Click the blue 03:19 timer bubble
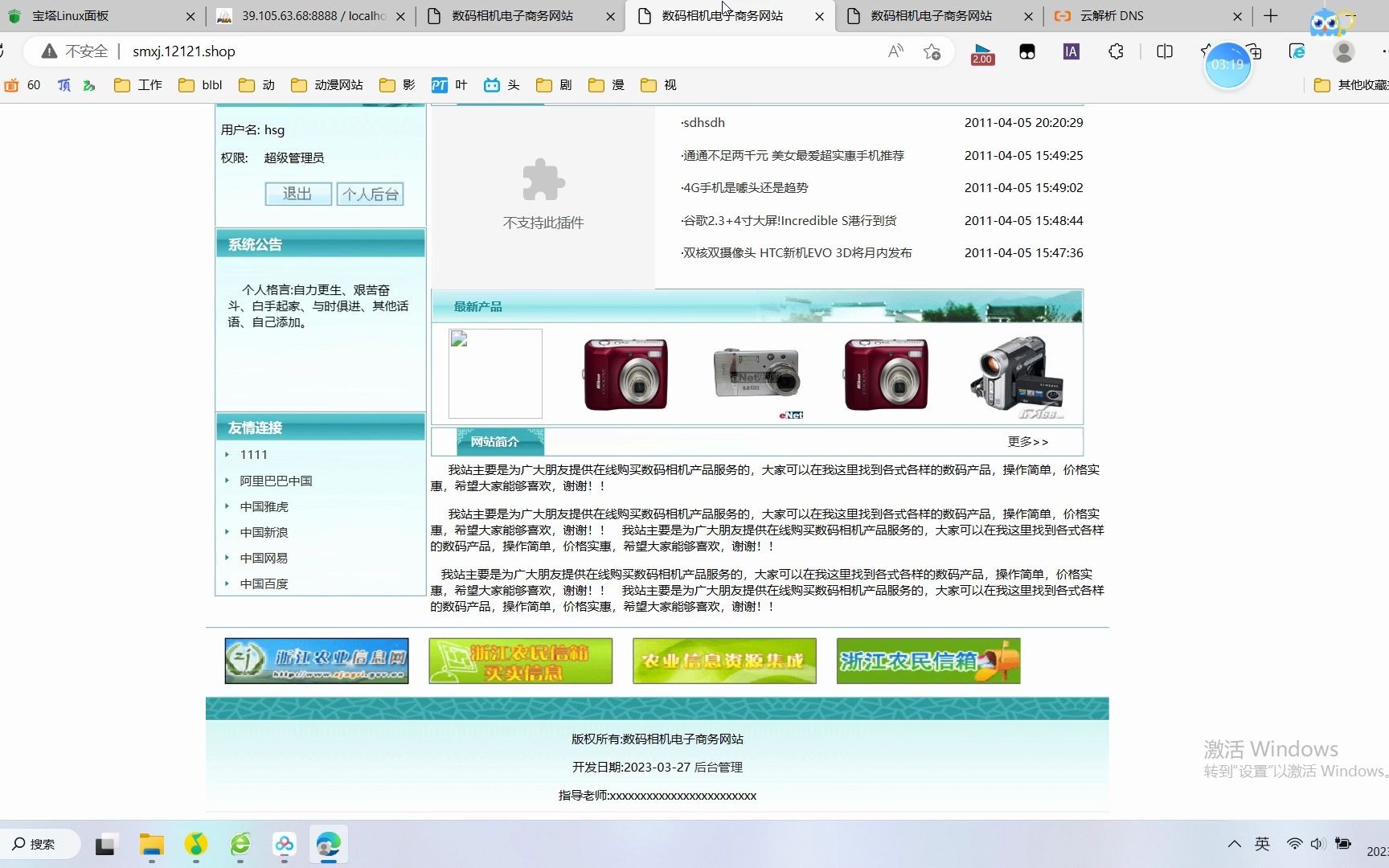The height and width of the screenshot is (868, 1389). point(1227,65)
